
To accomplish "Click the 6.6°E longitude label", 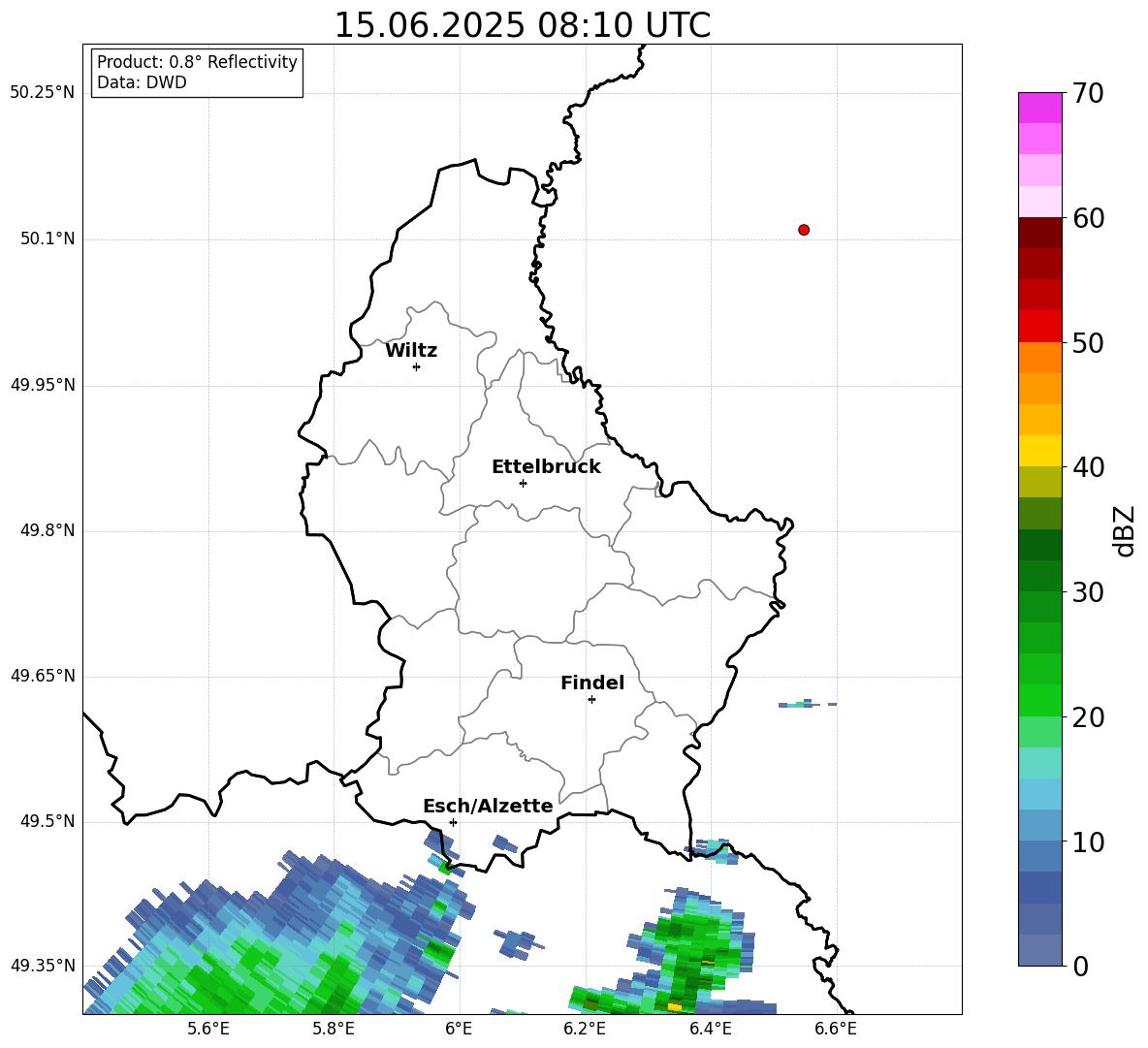I will pos(836,1029).
